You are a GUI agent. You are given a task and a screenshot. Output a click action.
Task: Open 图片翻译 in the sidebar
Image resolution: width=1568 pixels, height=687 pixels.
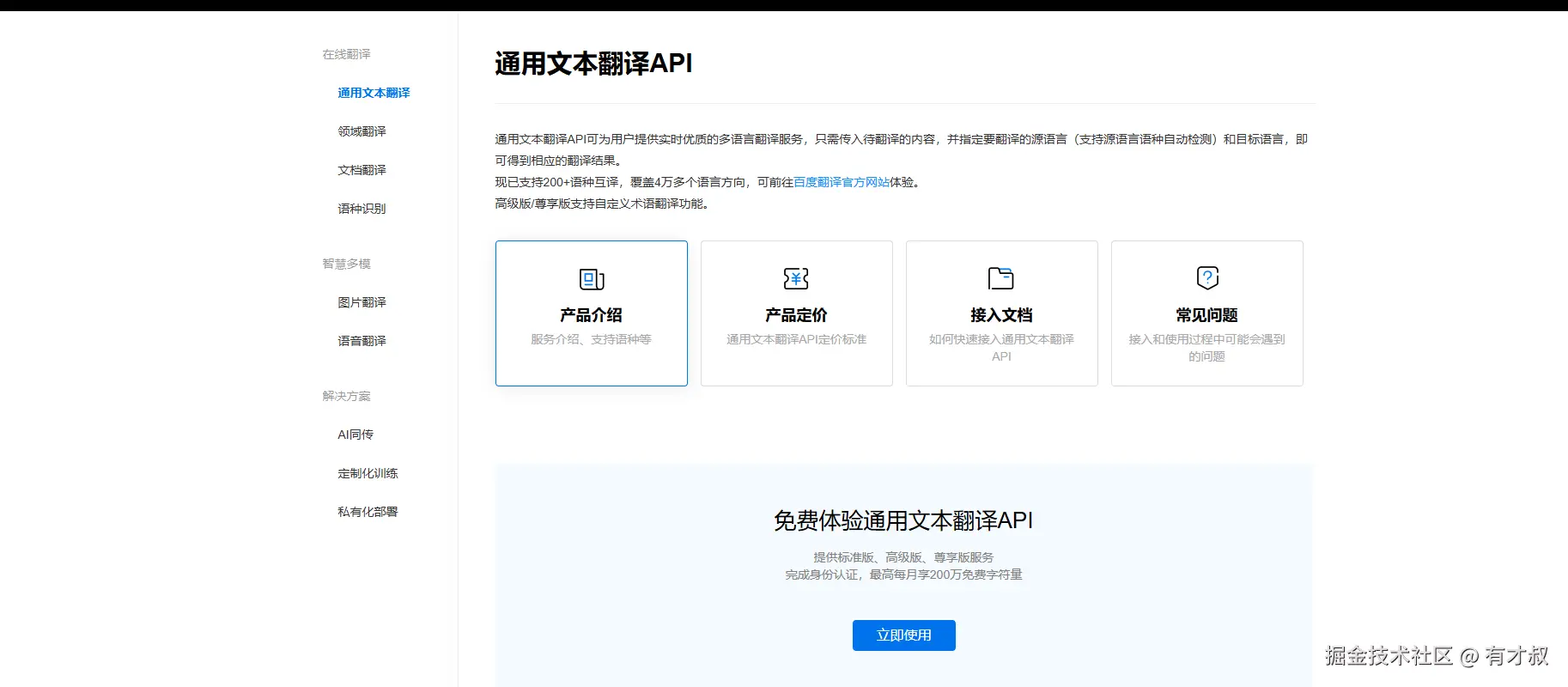tap(362, 302)
